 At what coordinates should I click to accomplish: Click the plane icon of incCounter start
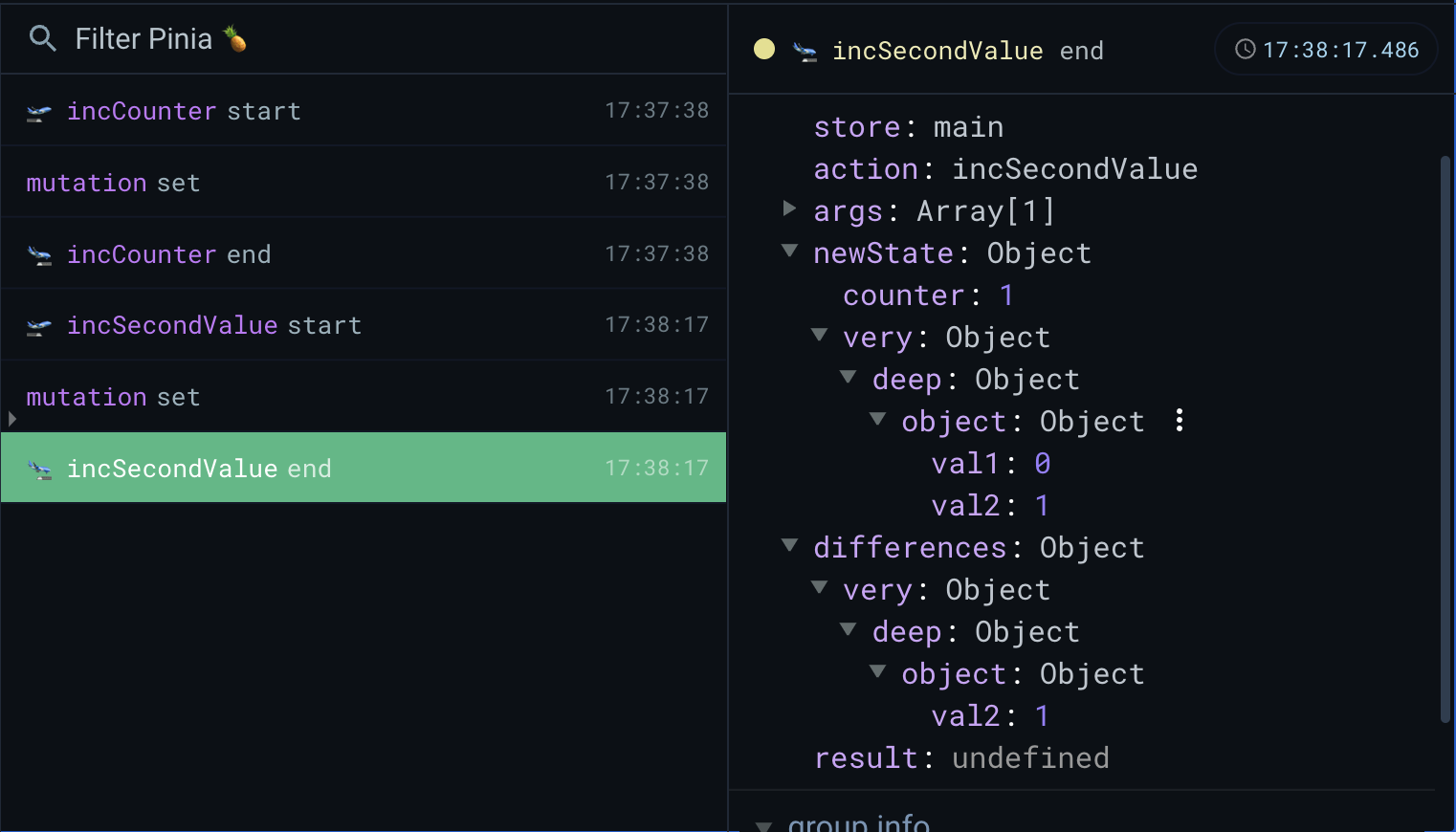click(x=39, y=113)
